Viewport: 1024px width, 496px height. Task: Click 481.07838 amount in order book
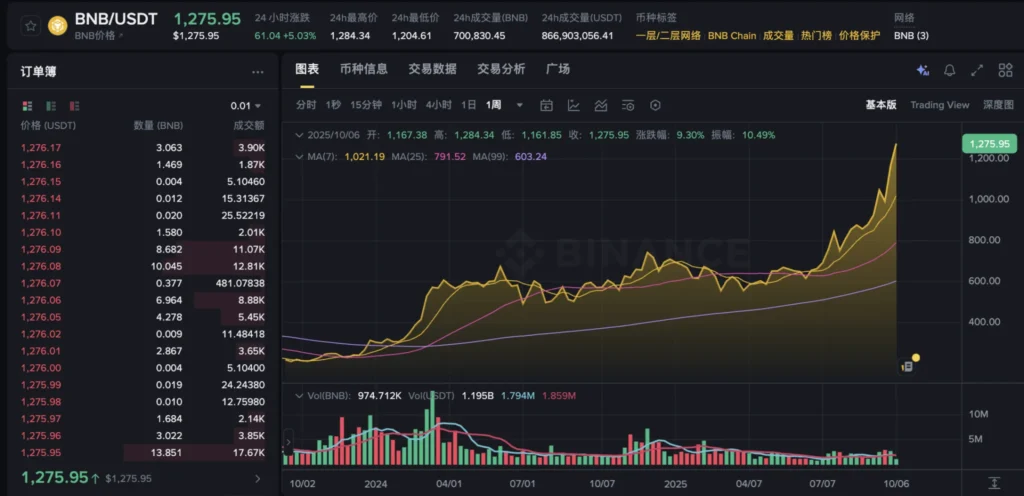240,283
